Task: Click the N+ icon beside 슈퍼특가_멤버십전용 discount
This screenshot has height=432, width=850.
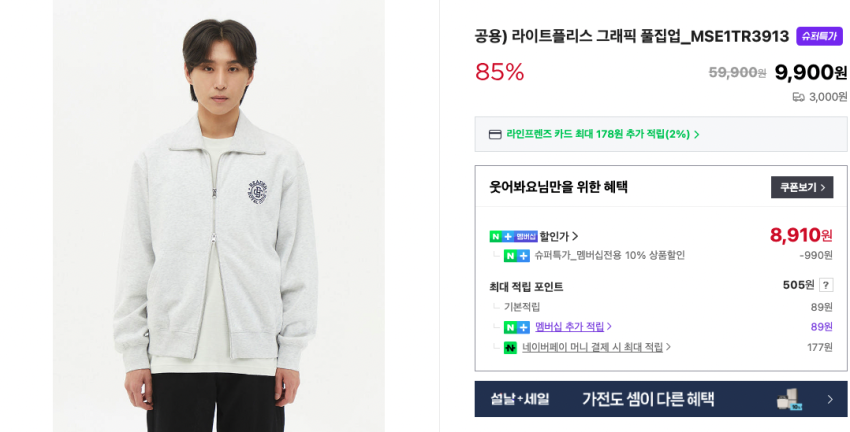Action: pos(517,256)
